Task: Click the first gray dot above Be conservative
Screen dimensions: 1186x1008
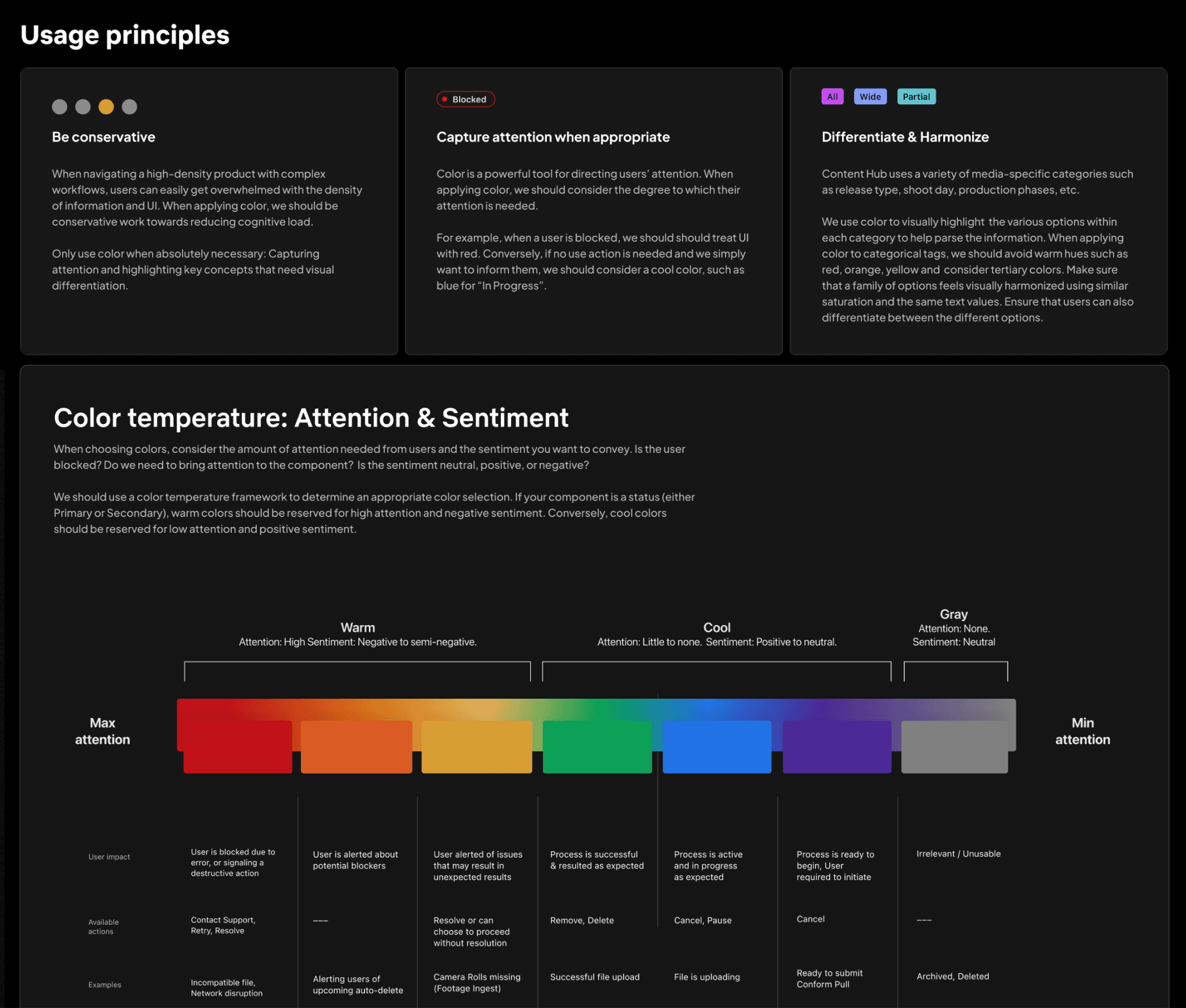Action: coord(60,106)
